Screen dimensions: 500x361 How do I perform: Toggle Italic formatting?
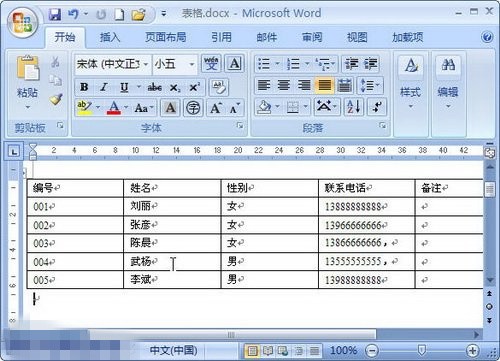104,88
